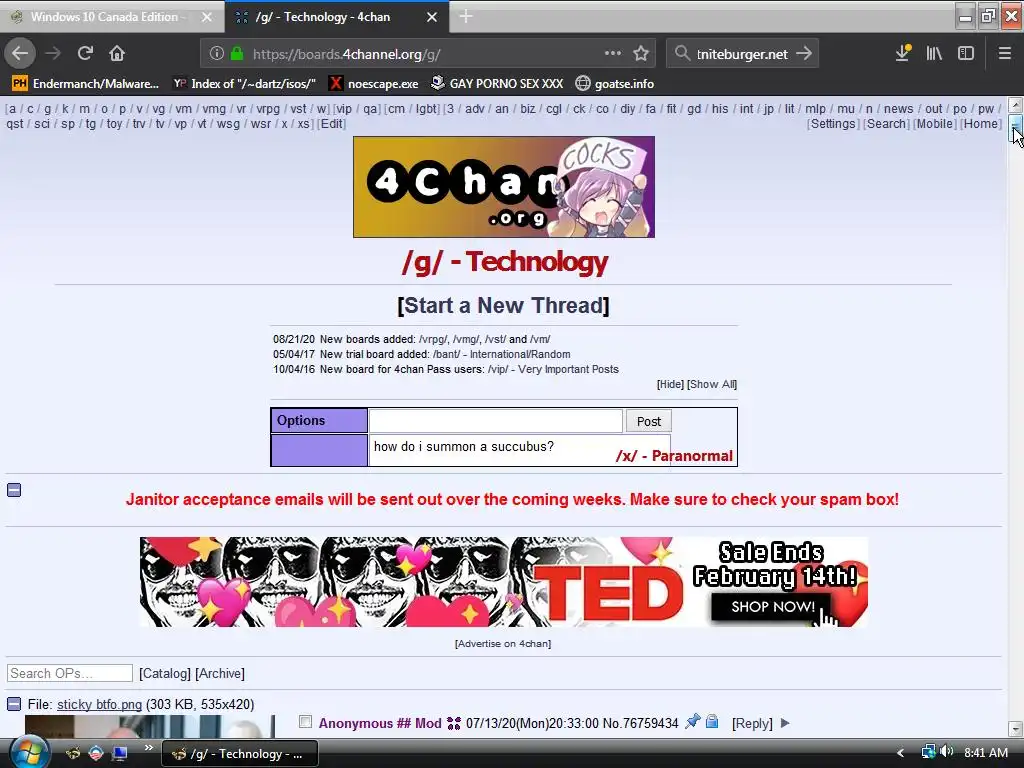Open the browser home page
The width and height of the screenshot is (1024, 768).
(x=117, y=54)
